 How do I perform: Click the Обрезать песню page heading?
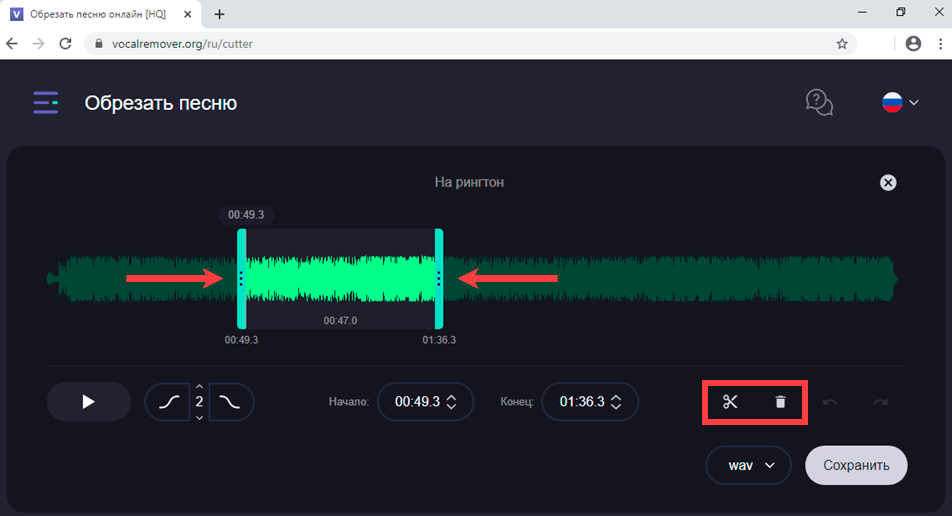pos(160,103)
